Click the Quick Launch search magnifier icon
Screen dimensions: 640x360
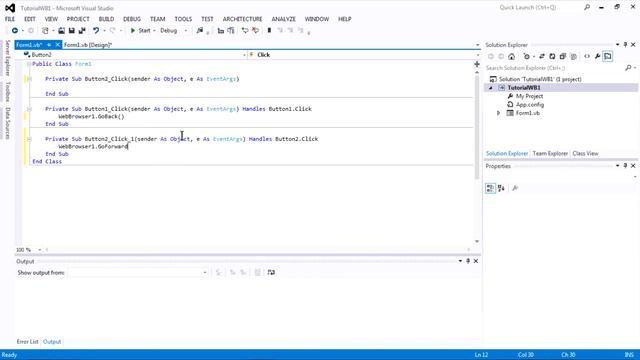pyautogui.click(x=587, y=7)
